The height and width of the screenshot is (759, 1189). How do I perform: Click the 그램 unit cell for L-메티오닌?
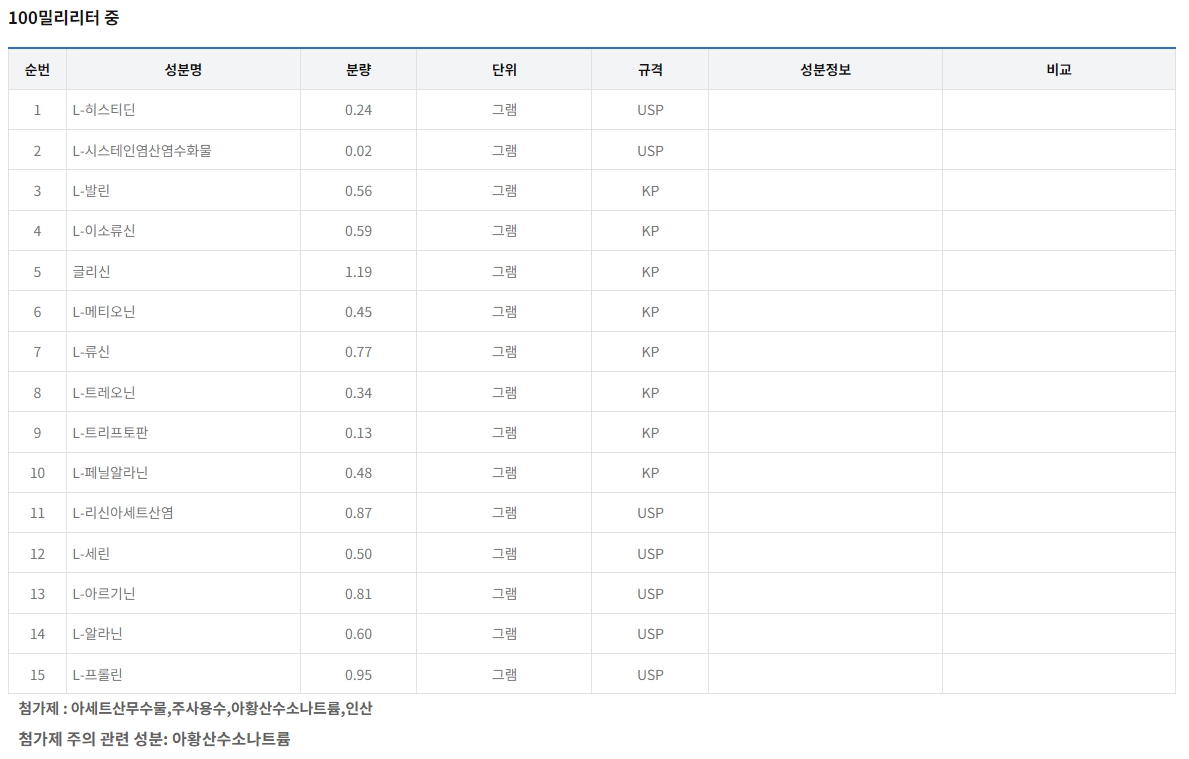tap(503, 311)
